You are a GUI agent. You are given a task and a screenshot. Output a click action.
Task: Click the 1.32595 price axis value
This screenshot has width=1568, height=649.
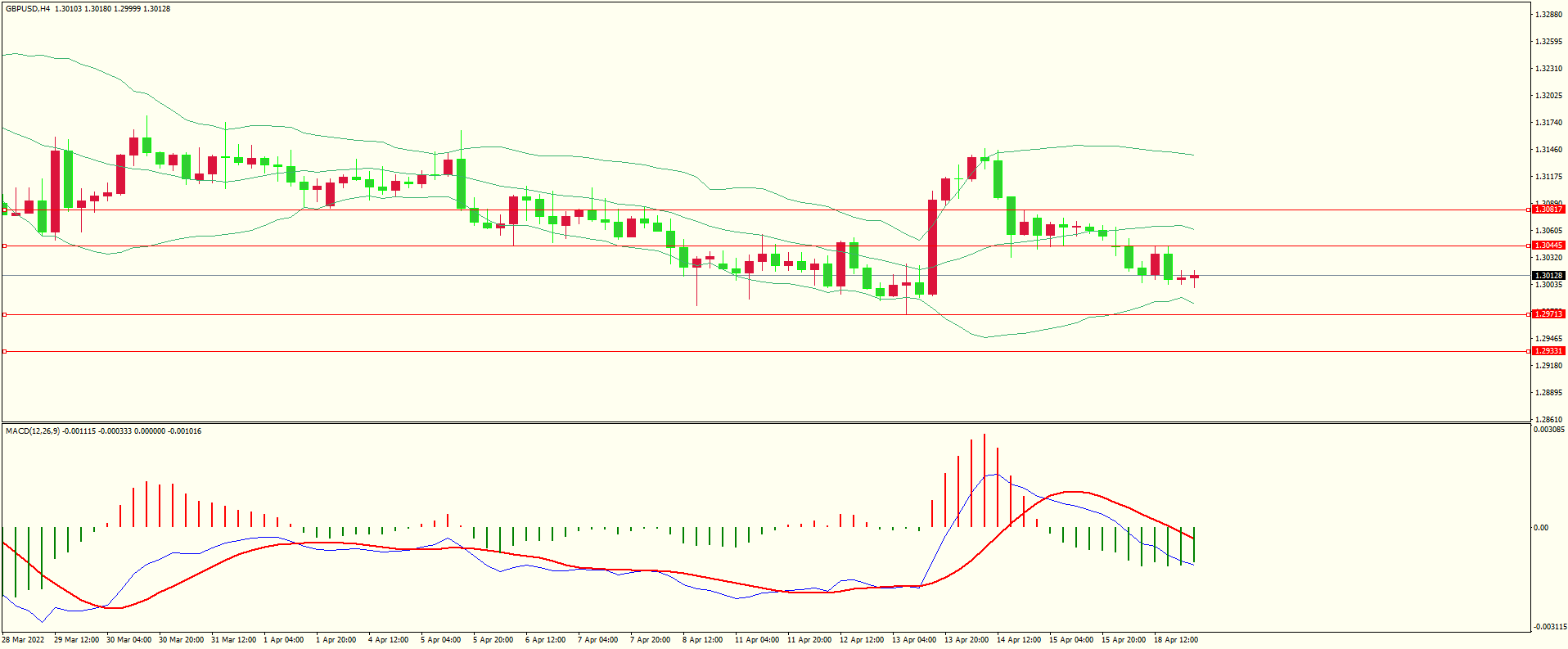(x=1548, y=42)
